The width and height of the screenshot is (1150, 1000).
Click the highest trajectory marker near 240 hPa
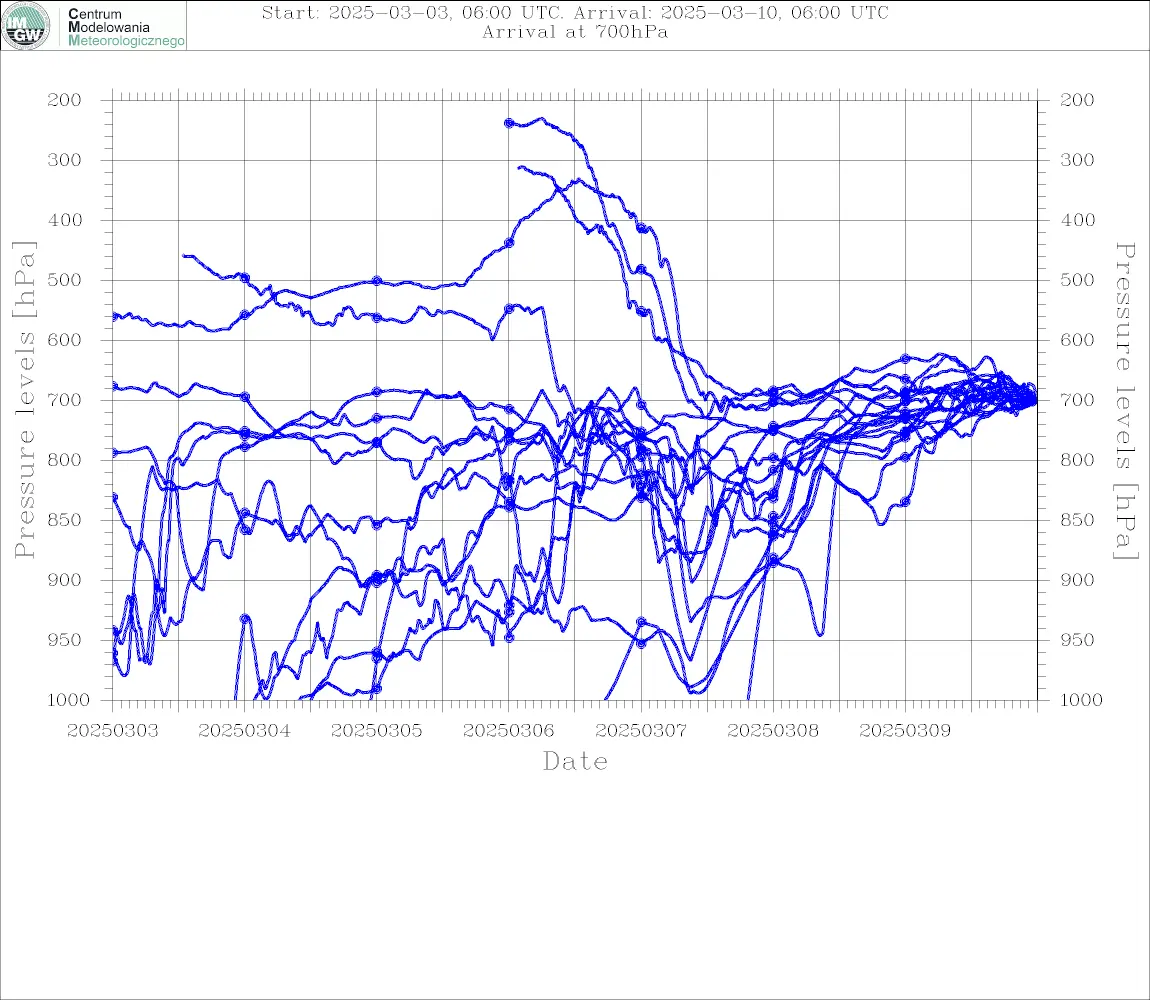[509, 123]
